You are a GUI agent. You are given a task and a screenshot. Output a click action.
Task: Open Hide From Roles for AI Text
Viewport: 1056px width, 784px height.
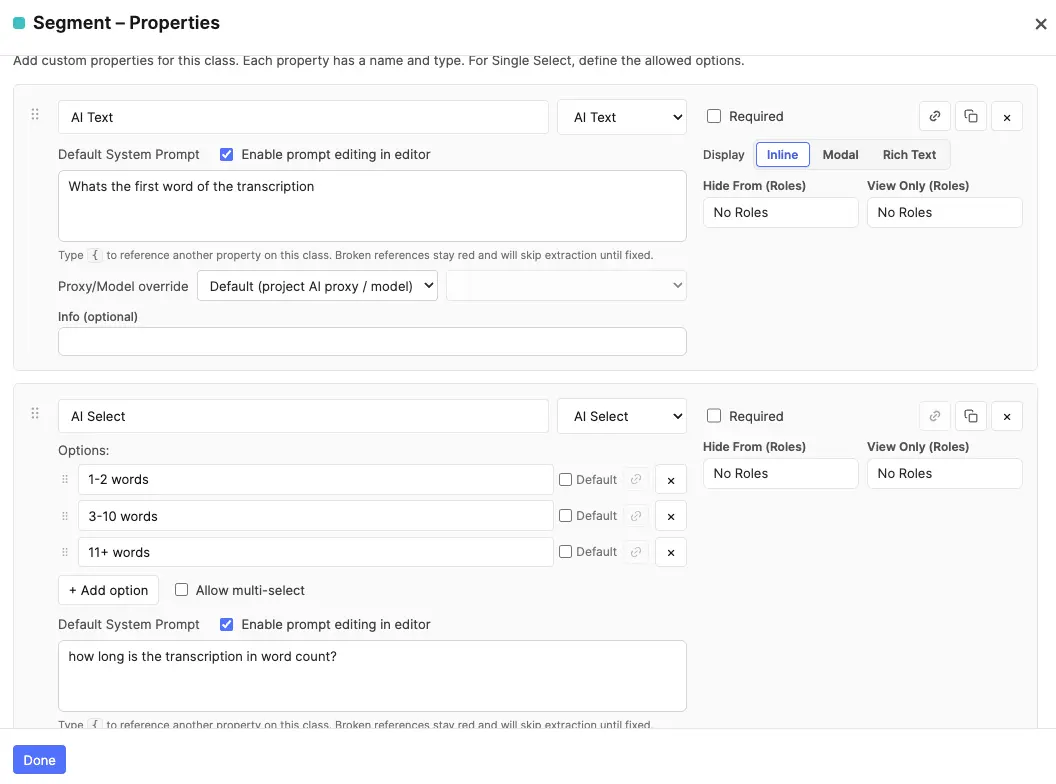click(x=781, y=212)
